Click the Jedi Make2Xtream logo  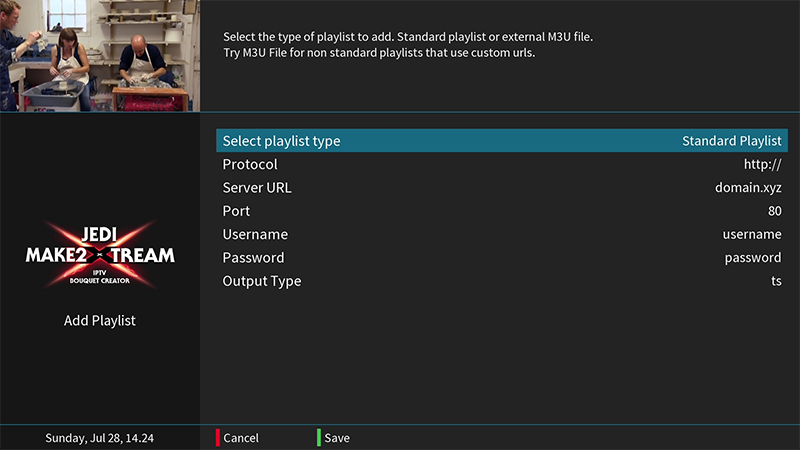click(100, 256)
